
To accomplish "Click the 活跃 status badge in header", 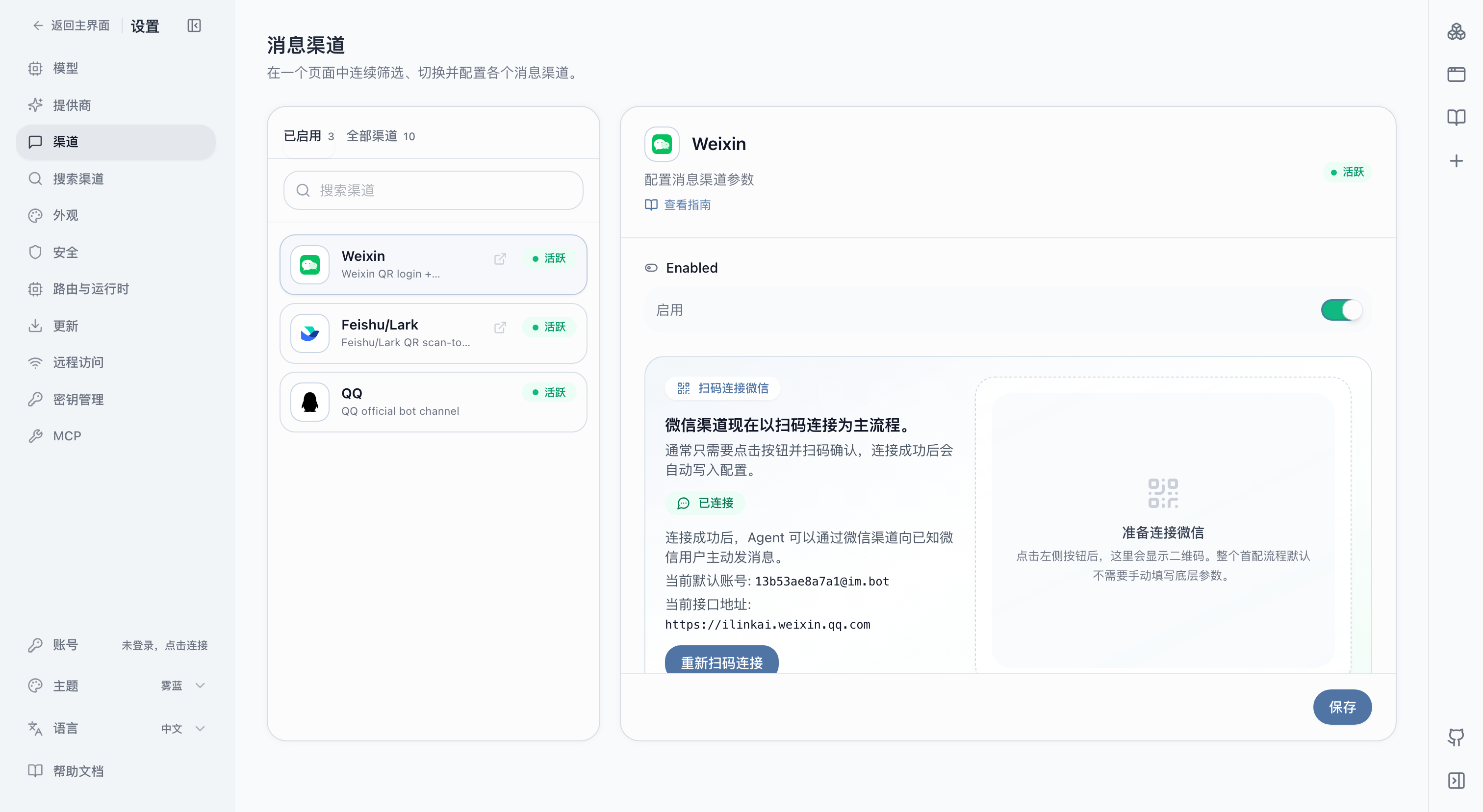I will coord(1347,172).
